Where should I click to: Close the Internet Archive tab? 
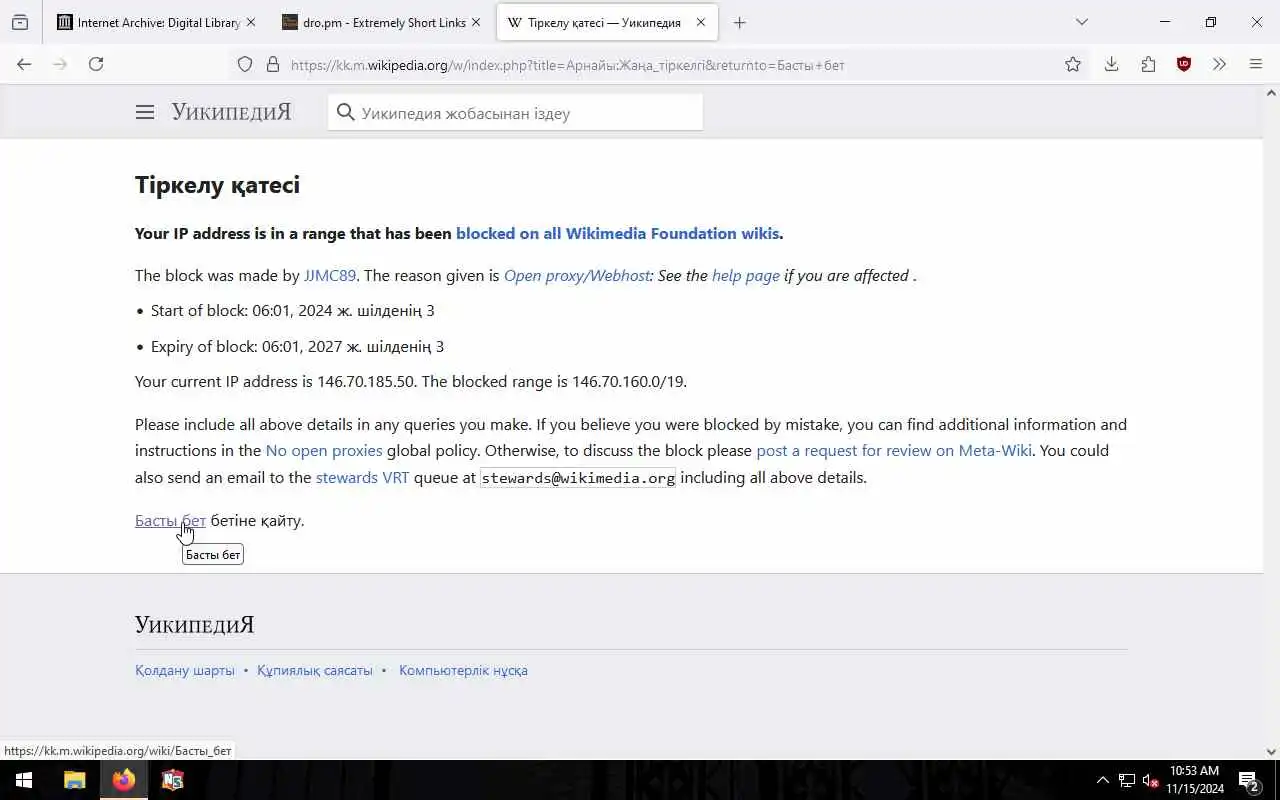(251, 22)
